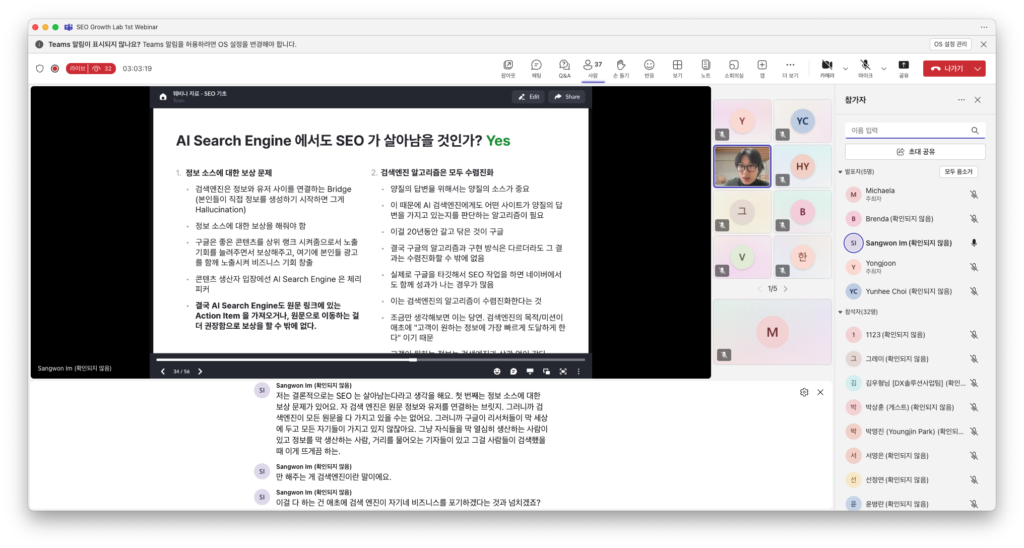Select the large M participant tile
This screenshot has height=548, width=1024.
(x=772, y=332)
